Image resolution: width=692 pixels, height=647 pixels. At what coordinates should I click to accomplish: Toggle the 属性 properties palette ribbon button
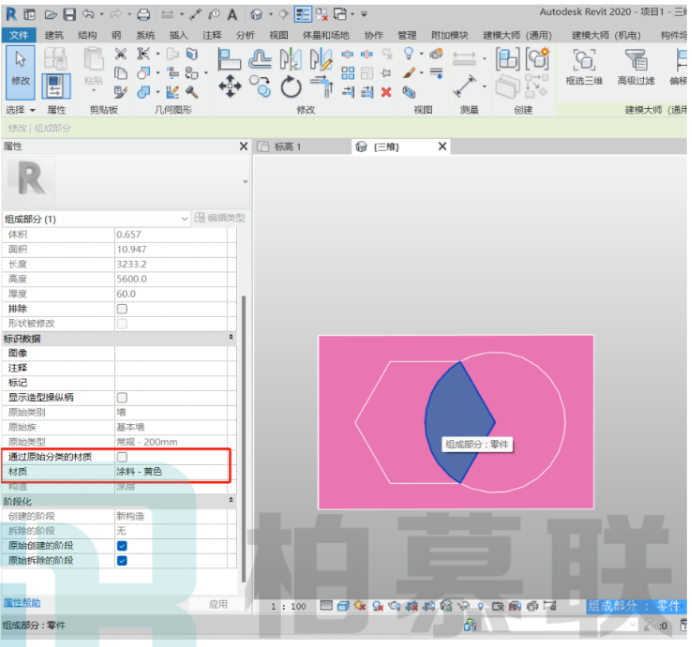point(56,86)
